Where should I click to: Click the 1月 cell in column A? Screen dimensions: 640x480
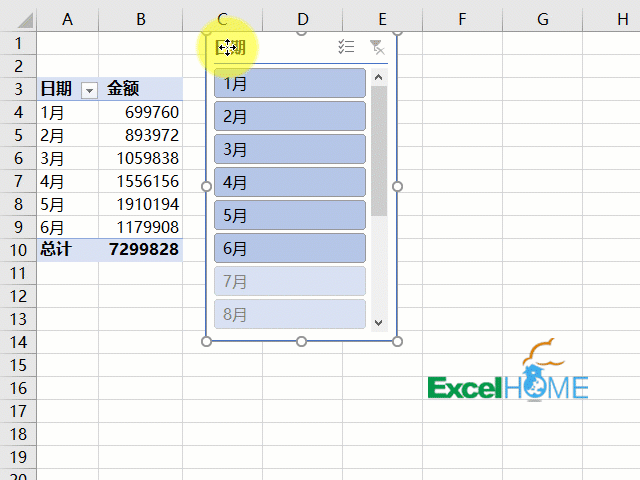pyautogui.click(x=67, y=112)
